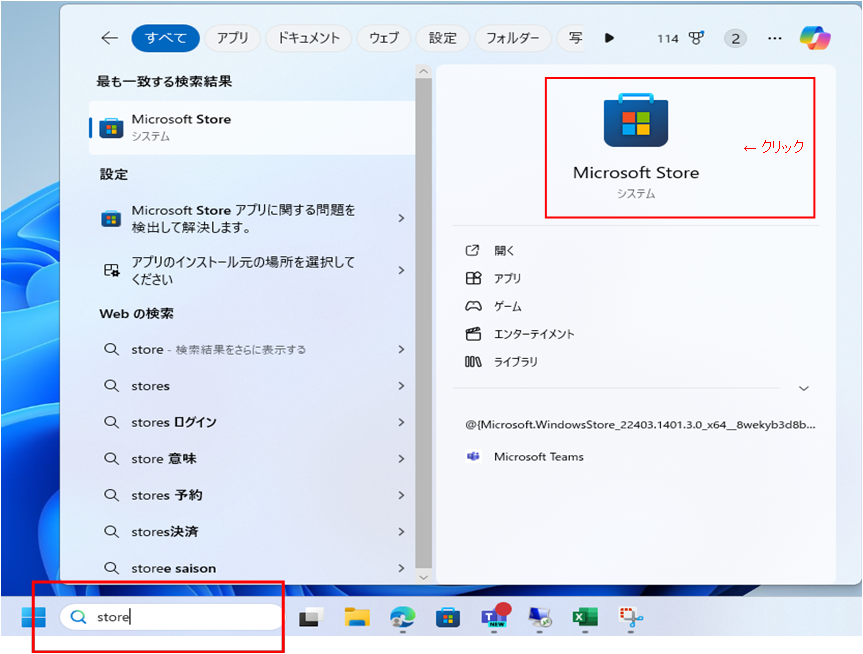The width and height of the screenshot is (863, 654).
Task: Switch to the ウェブ filter tab
Action: click(384, 38)
